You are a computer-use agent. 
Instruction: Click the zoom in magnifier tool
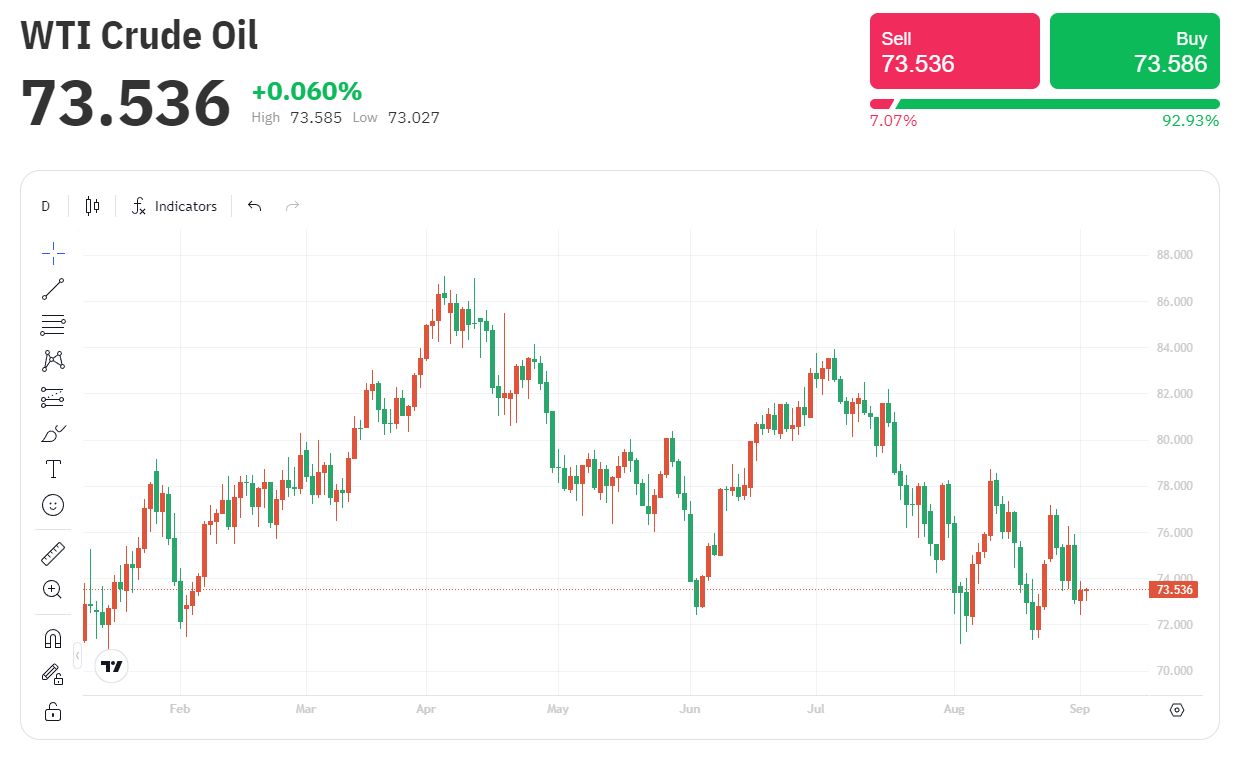53,589
